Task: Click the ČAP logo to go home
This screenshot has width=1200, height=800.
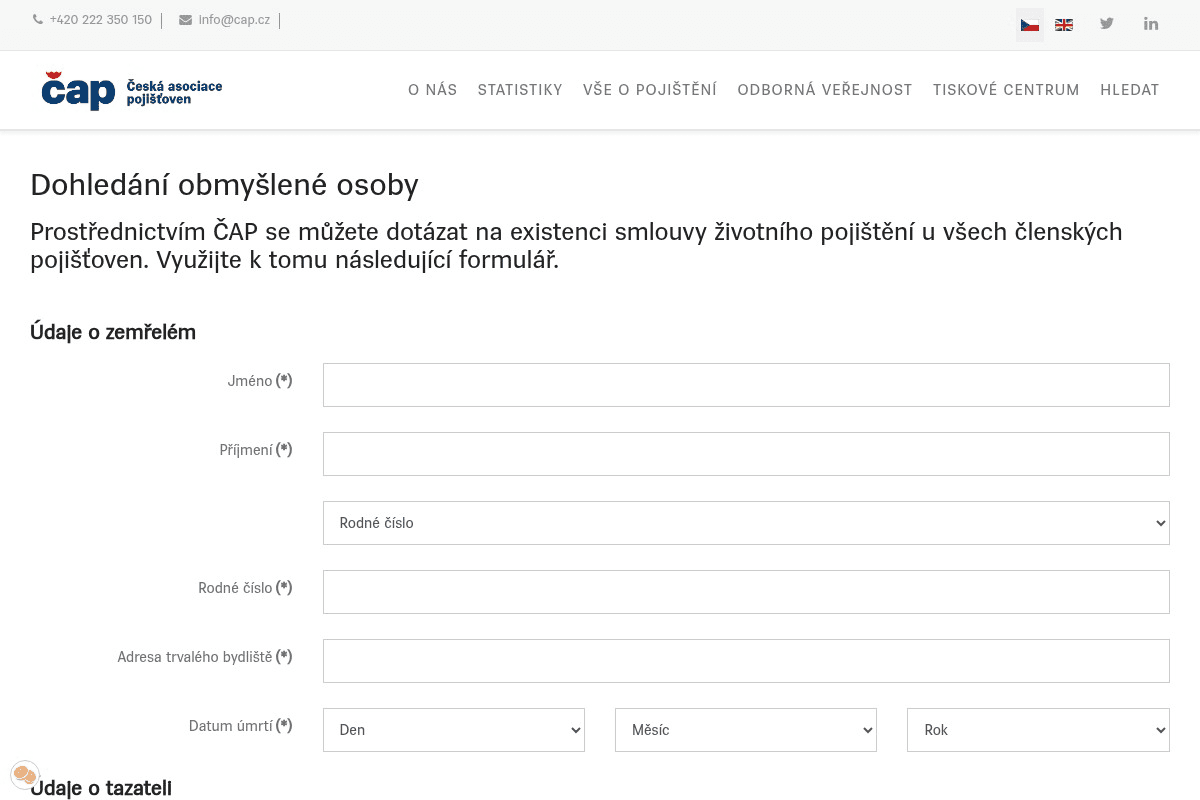Action: pos(132,90)
